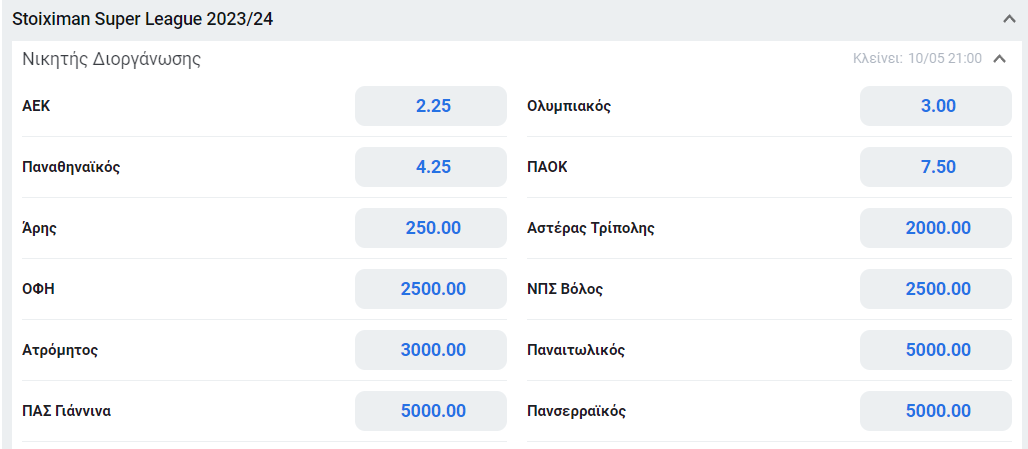Click the closing time 10/05 21:00 label

917,59
